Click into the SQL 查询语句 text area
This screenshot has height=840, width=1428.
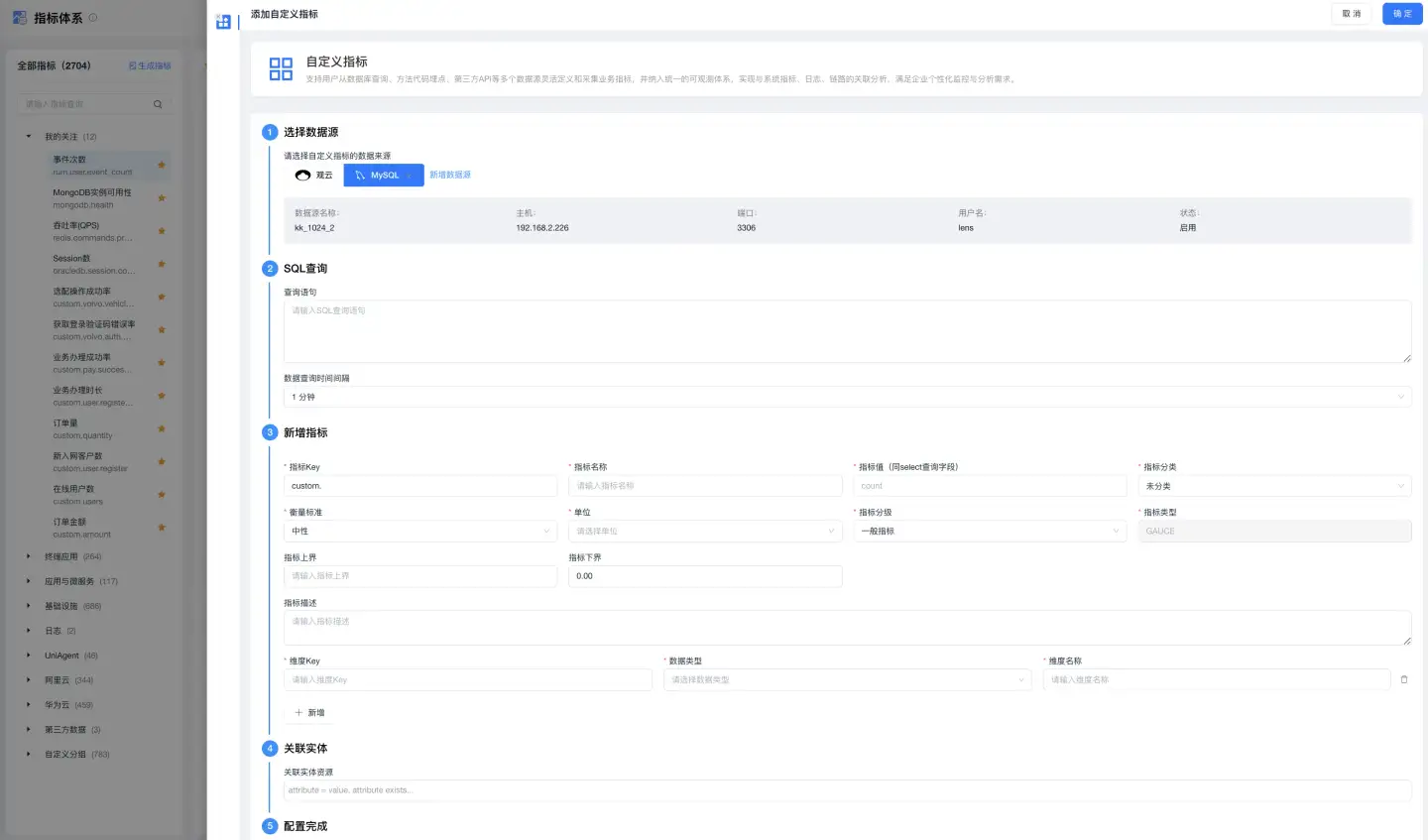pos(846,331)
